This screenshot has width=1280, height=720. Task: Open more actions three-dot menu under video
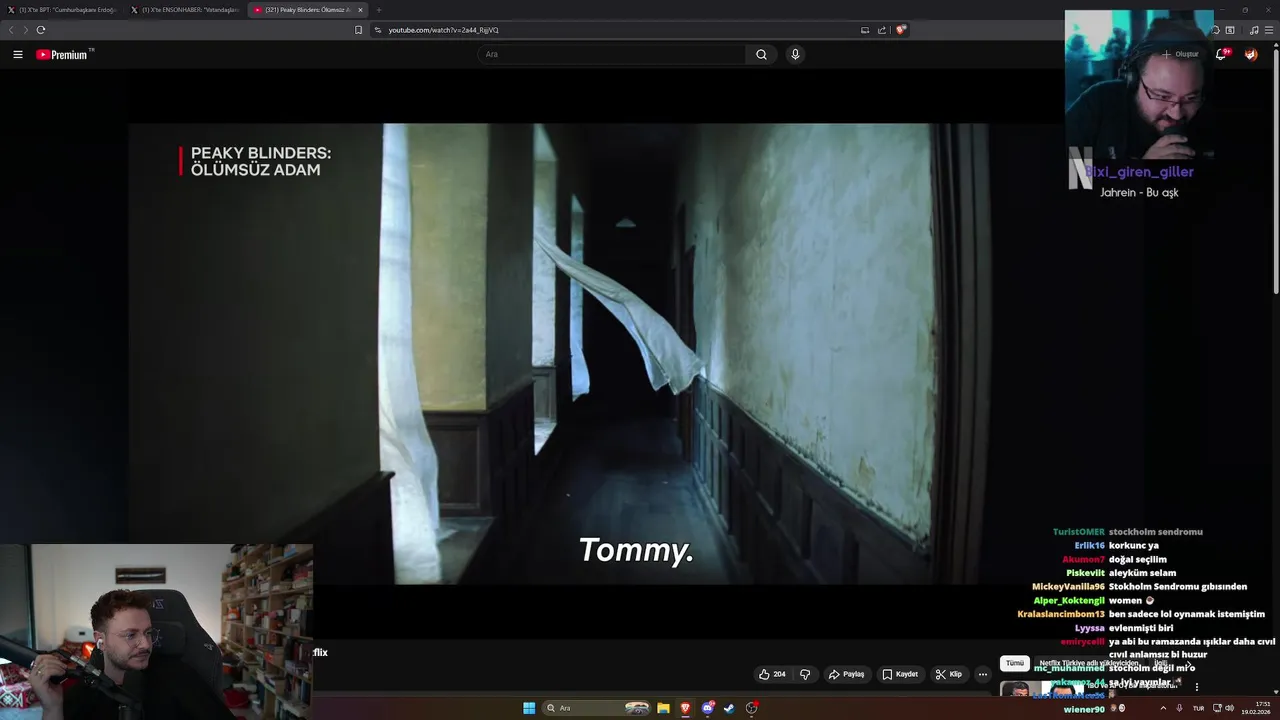tap(983, 674)
